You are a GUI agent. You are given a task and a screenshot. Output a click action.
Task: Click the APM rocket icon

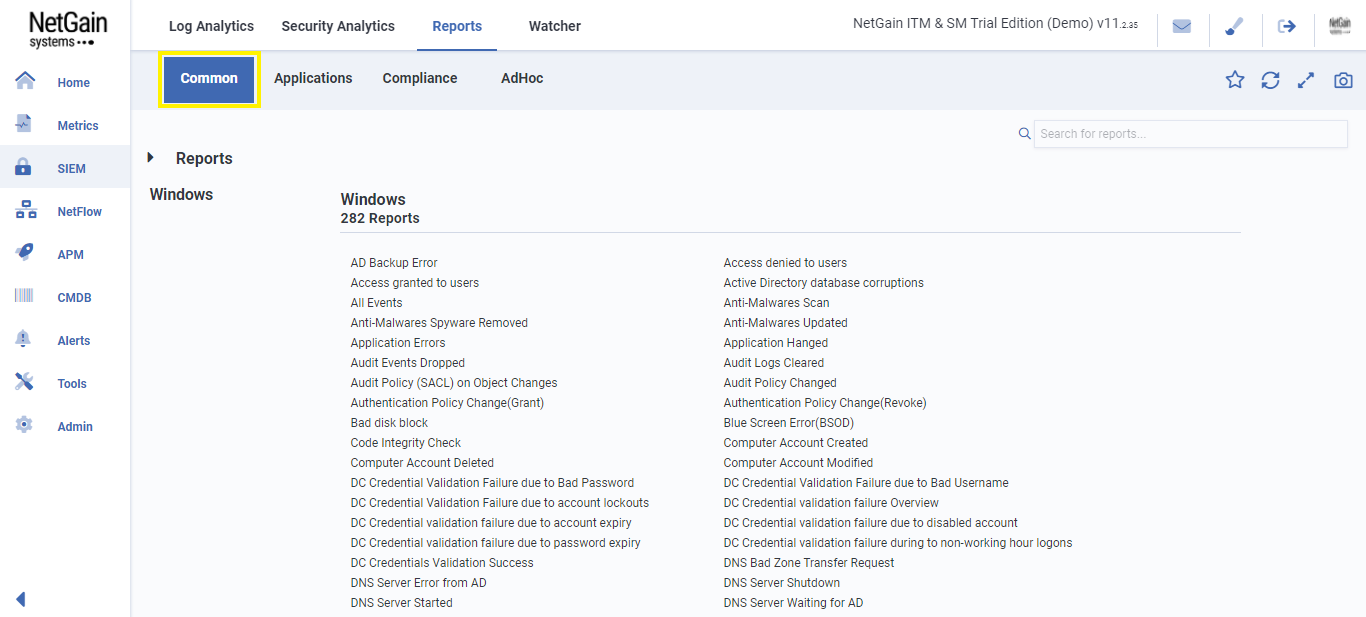pyautogui.click(x=25, y=253)
